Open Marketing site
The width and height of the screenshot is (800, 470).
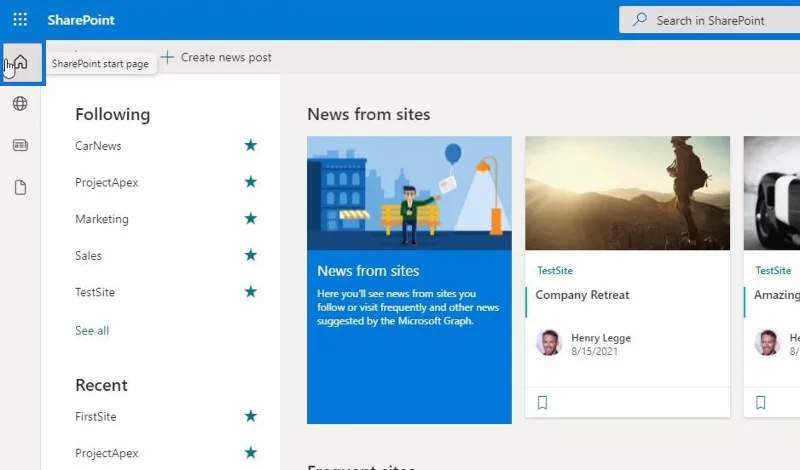coord(102,219)
